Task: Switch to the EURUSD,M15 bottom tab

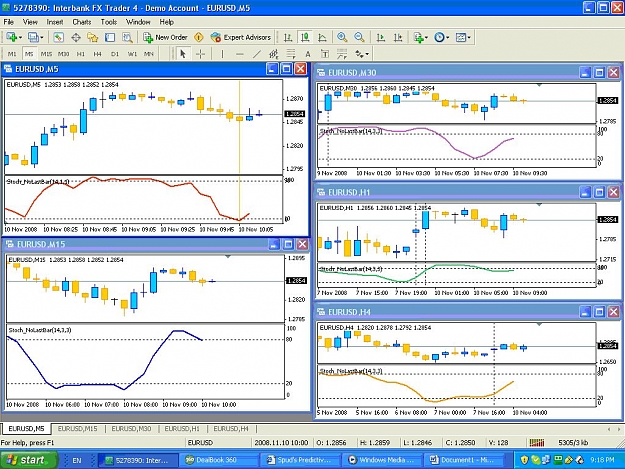Action: [x=77, y=429]
